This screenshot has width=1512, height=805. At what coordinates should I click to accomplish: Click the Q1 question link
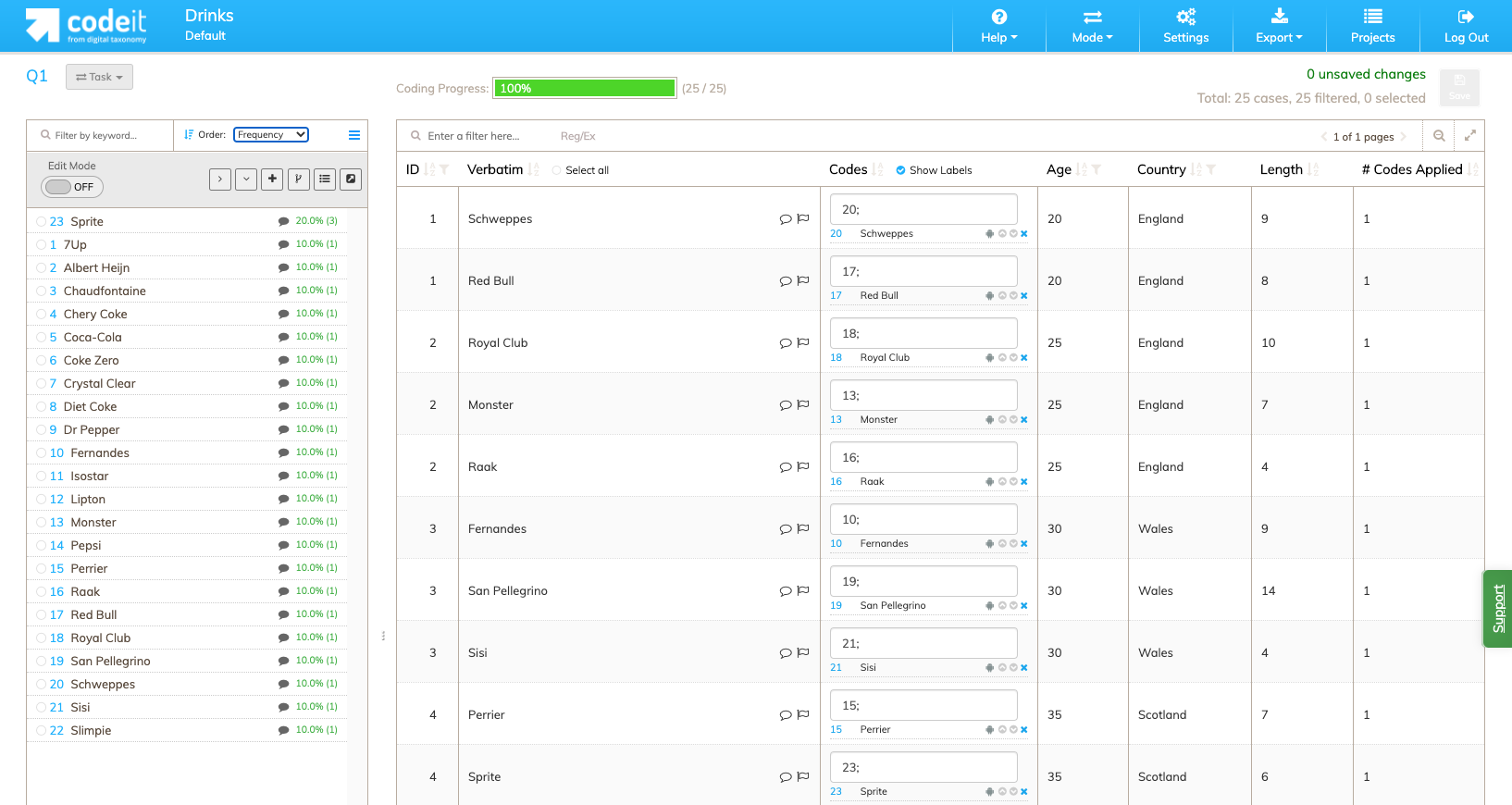click(37, 77)
